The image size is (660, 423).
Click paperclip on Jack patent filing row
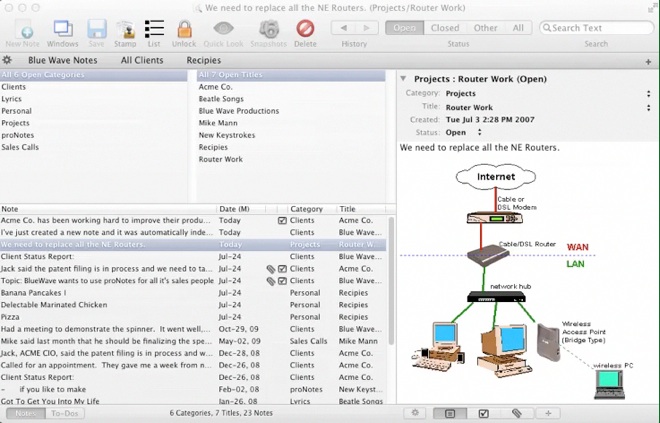point(271,269)
